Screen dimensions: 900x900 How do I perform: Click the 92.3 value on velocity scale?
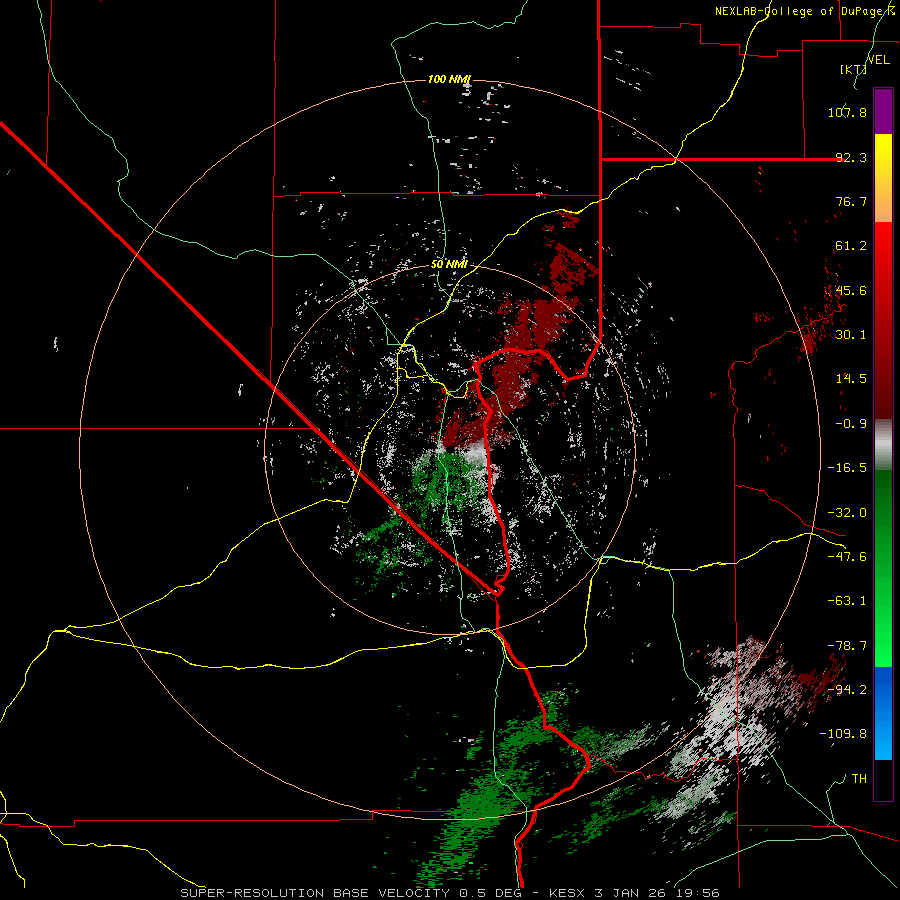[851, 157]
